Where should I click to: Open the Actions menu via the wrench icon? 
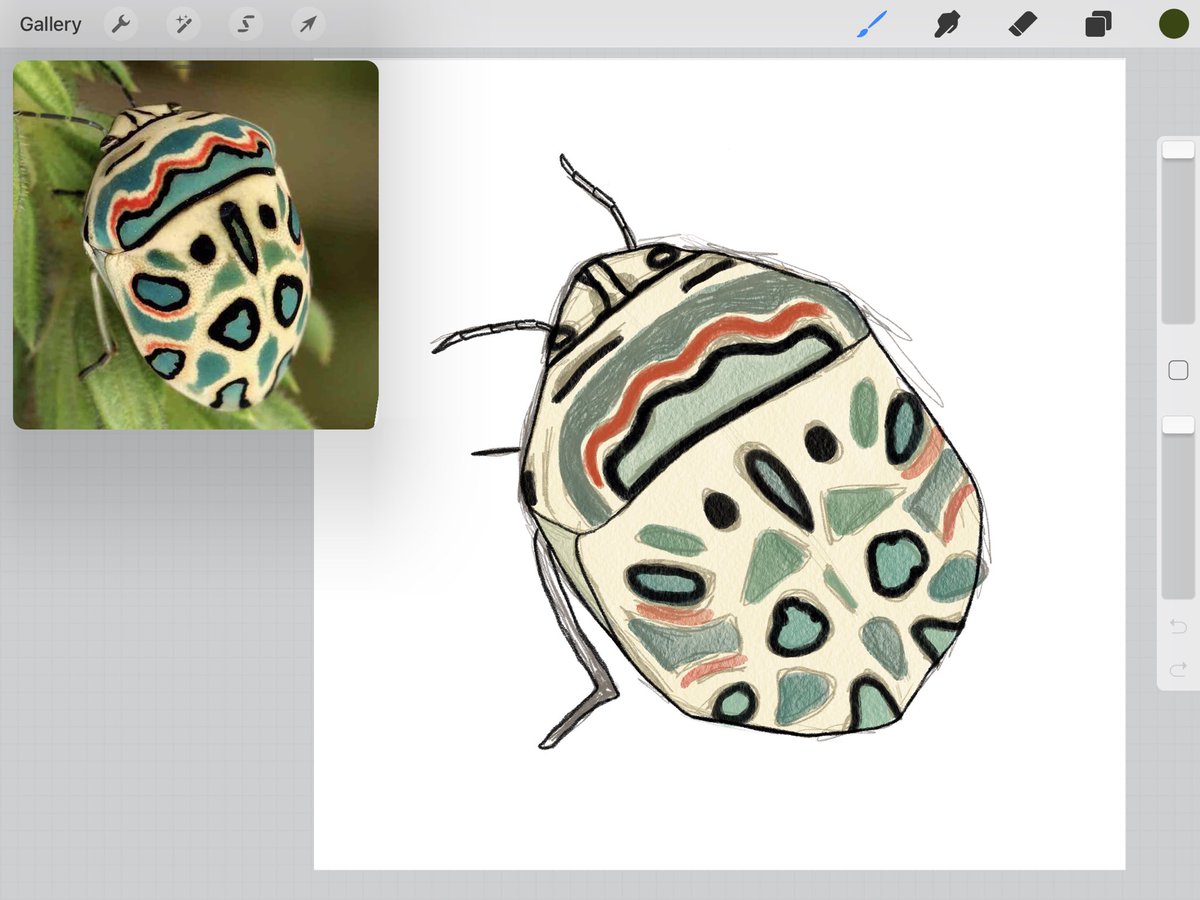[x=121, y=23]
